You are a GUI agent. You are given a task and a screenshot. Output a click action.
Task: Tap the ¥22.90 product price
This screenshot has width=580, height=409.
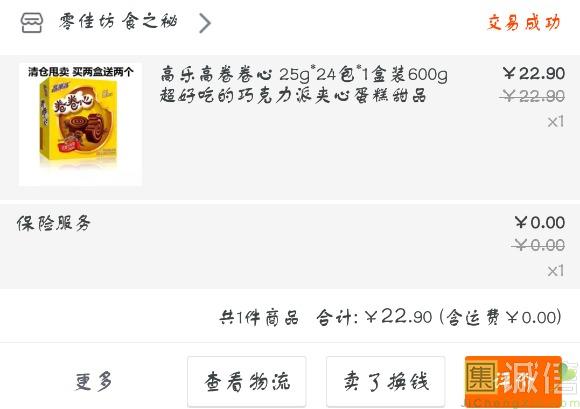point(534,73)
